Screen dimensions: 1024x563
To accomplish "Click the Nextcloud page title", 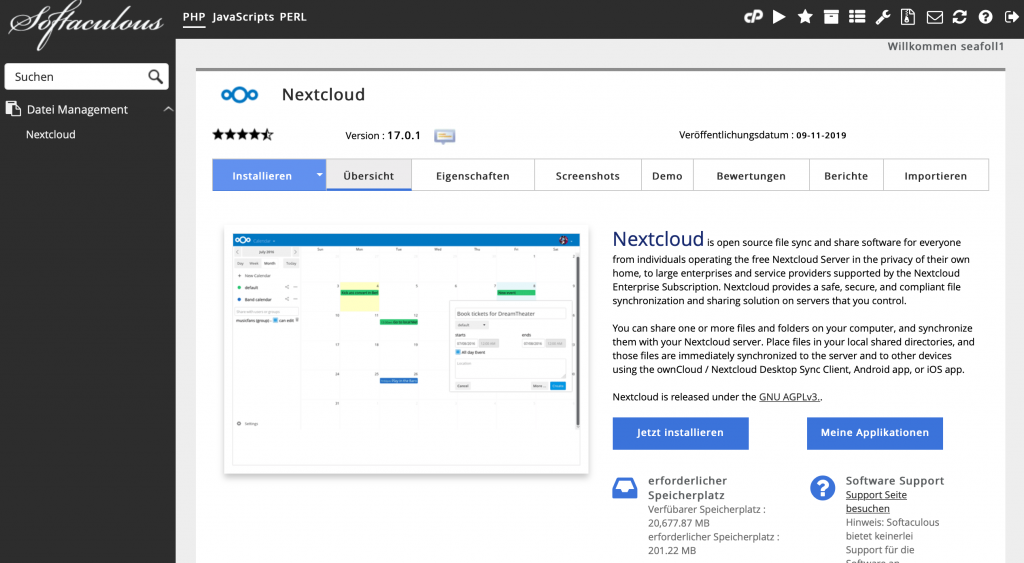I will (x=323, y=95).
